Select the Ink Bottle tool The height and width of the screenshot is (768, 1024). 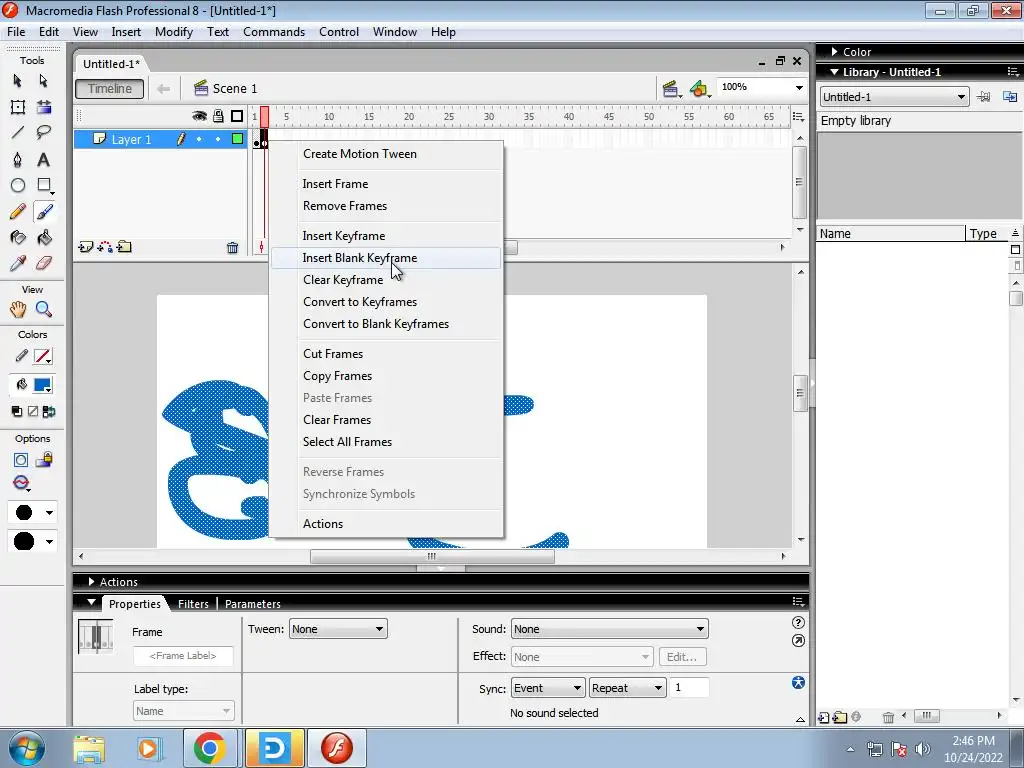click(18, 238)
